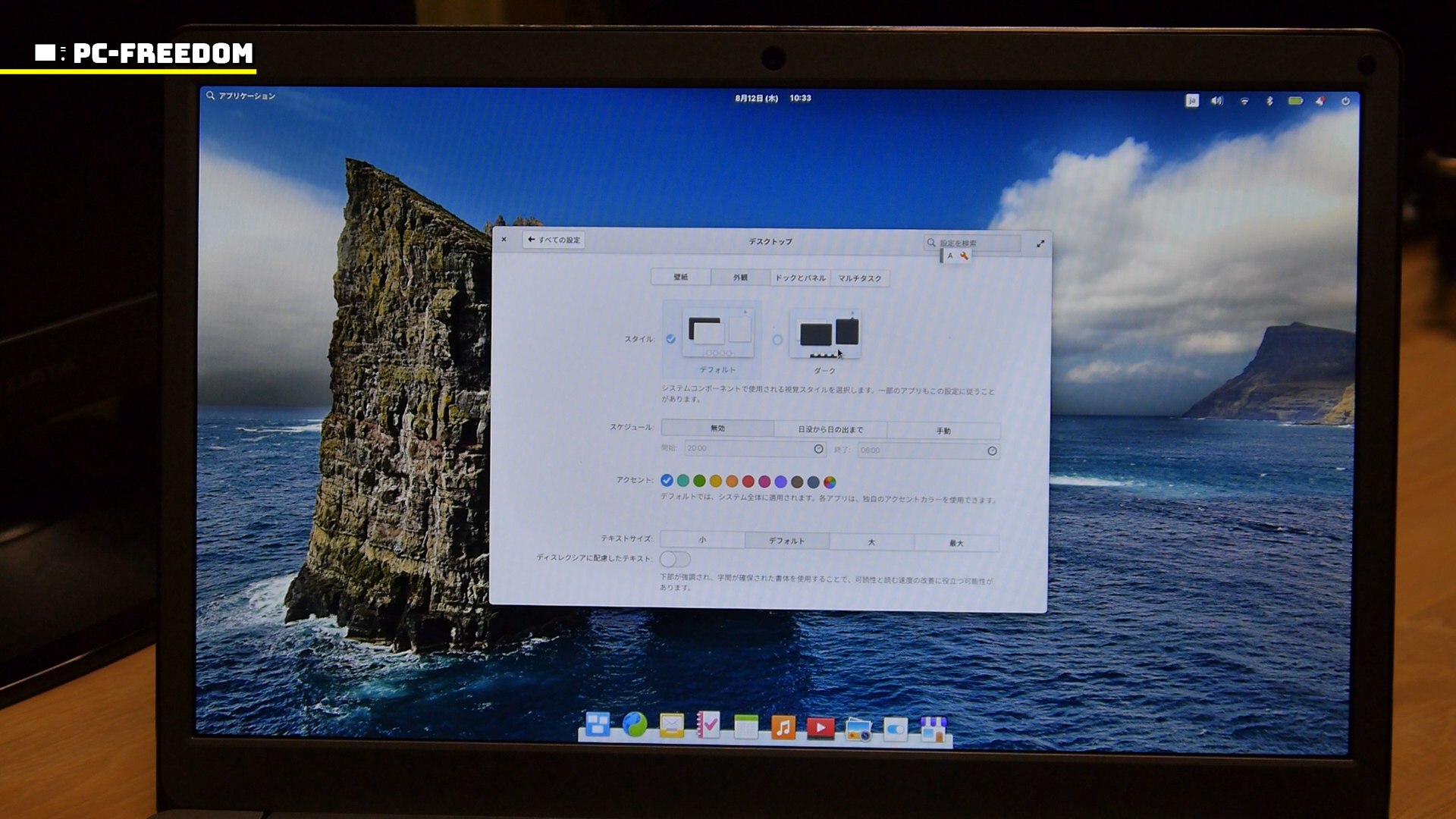Image resolution: width=1456 pixels, height=819 pixels.
Task: Switch to the 壁紙 tab
Action: 680,278
